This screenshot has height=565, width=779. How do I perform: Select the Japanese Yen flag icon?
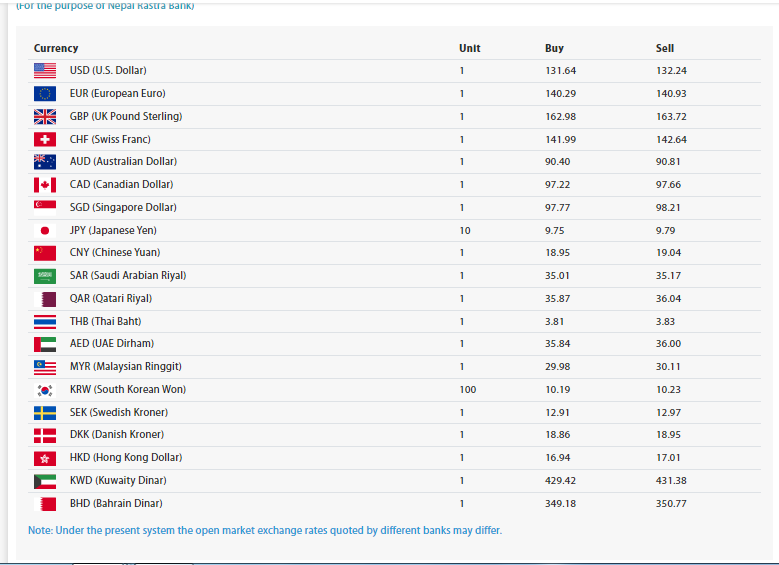(x=45, y=230)
